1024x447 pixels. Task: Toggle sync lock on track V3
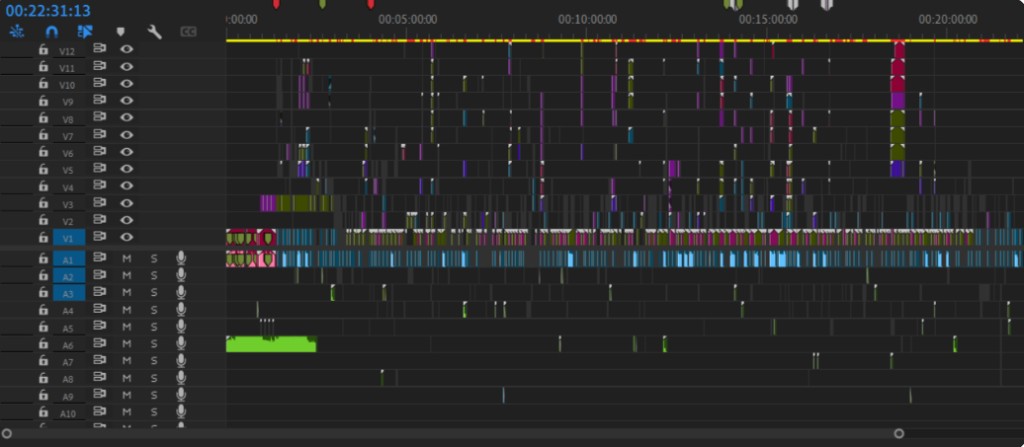99,203
